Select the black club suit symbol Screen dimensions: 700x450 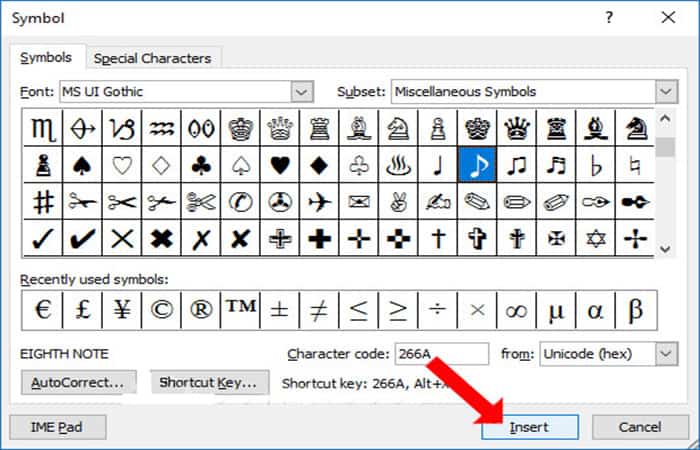click(x=201, y=165)
